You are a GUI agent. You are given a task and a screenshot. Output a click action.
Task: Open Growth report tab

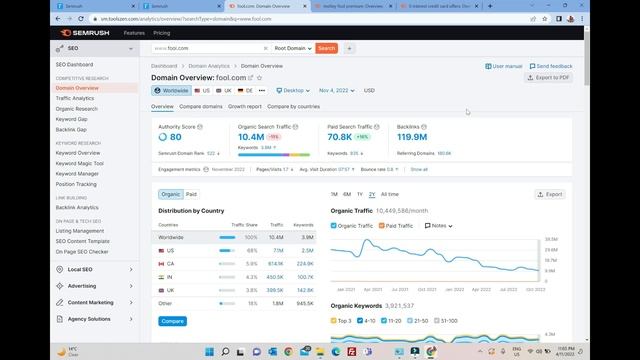pos(245,107)
